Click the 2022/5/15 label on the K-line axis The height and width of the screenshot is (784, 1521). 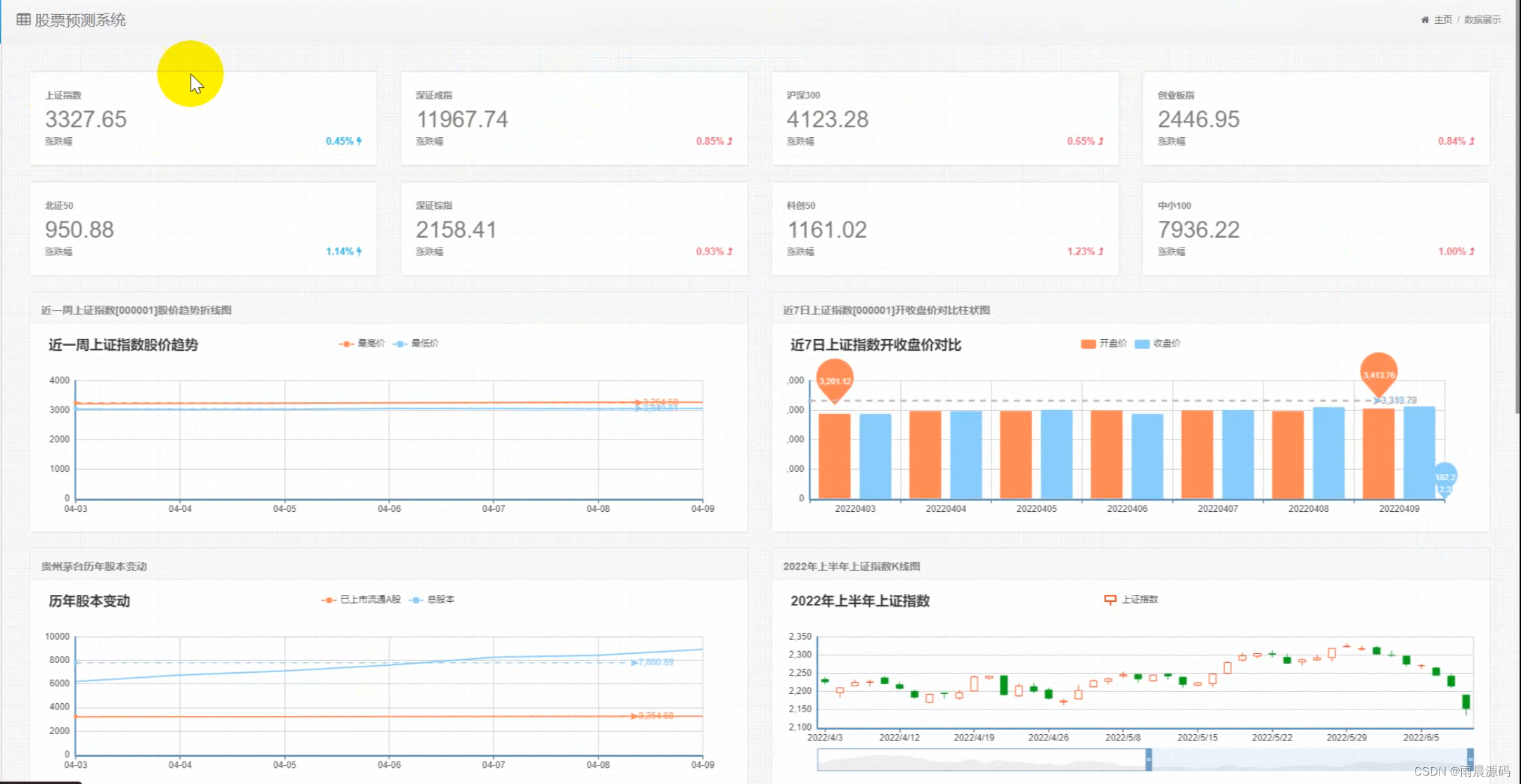tap(1198, 738)
